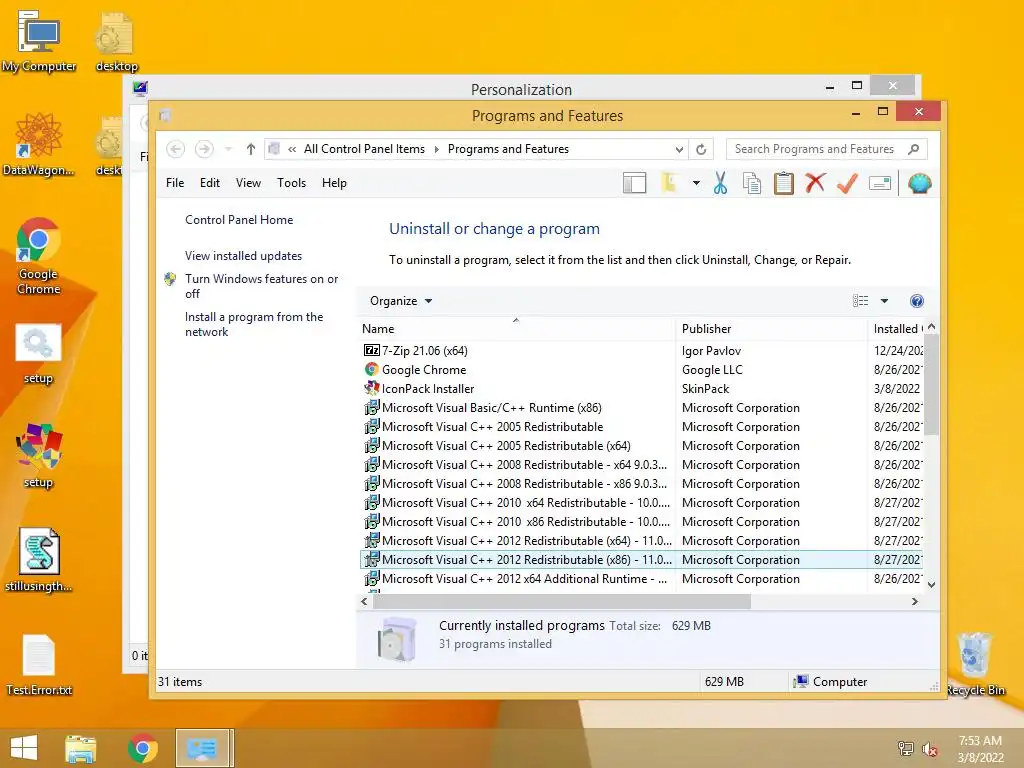Open the Help menu
Screen dimensions: 1024x768
pos(334,183)
